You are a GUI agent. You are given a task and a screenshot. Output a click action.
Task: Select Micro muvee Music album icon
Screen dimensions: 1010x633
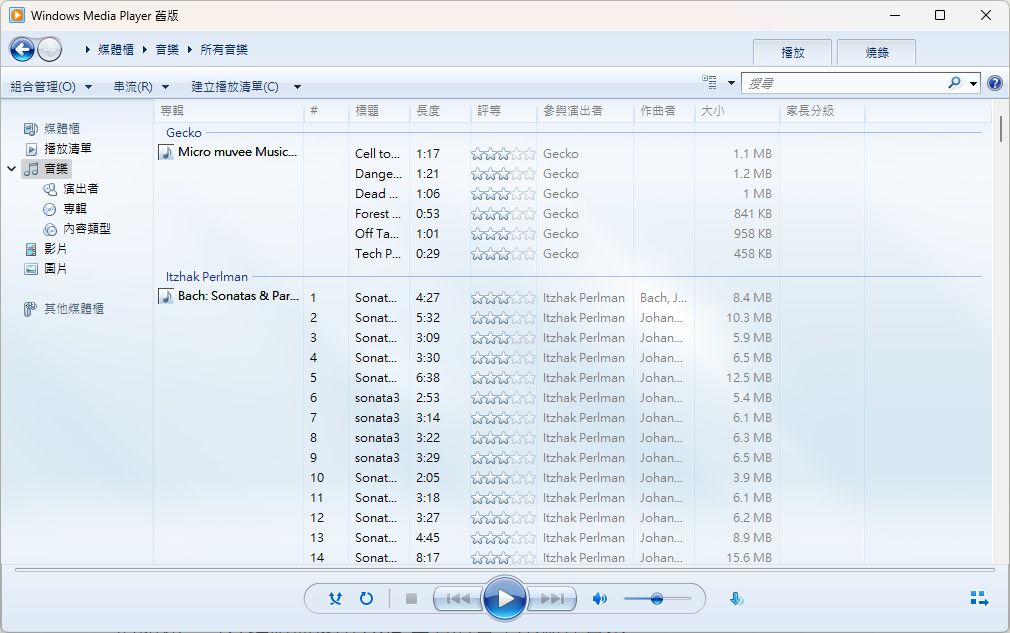(x=166, y=152)
